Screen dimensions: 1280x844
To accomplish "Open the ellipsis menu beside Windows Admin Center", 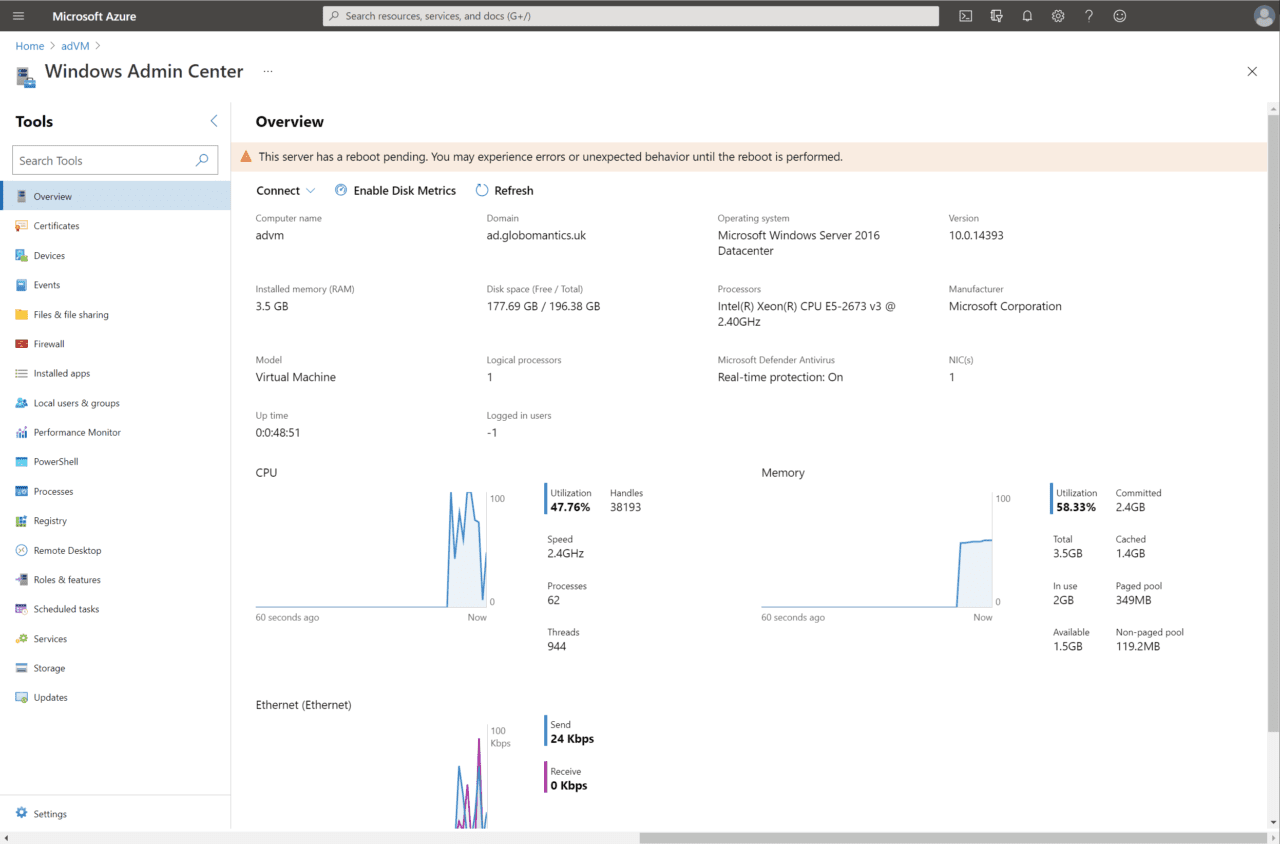I will 268,72.
